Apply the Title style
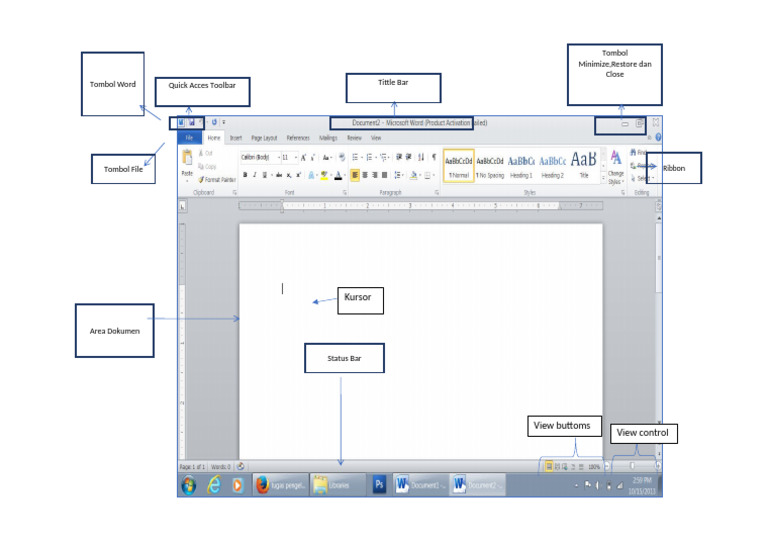 (584, 166)
